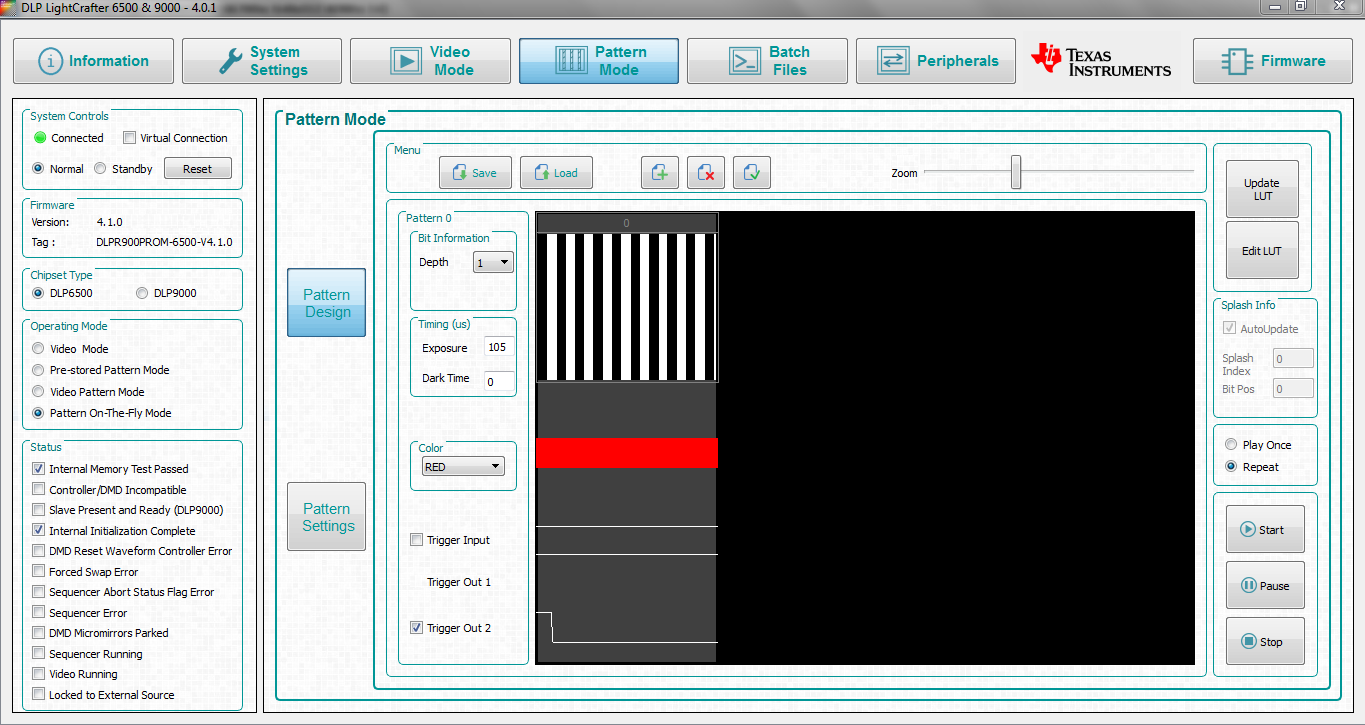Select the Play Once option
This screenshot has height=725, width=1365.
1232,445
